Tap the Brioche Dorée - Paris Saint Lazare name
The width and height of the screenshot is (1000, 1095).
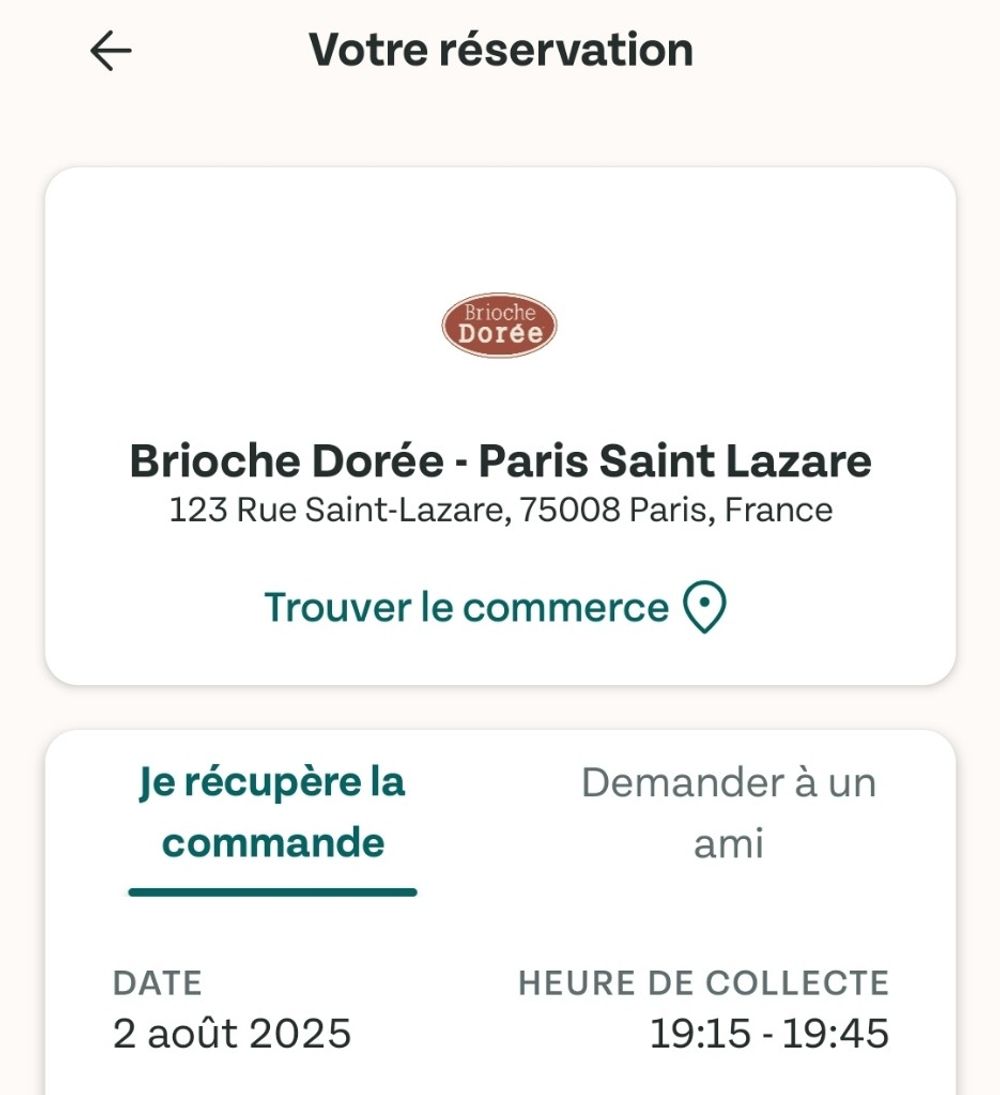click(500, 461)
